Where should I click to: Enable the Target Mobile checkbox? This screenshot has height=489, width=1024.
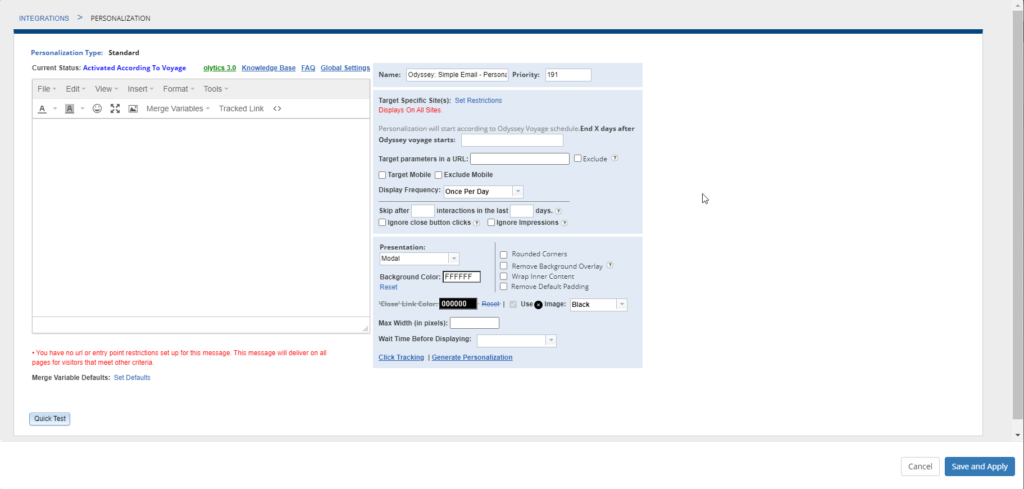tap(382, 175)
